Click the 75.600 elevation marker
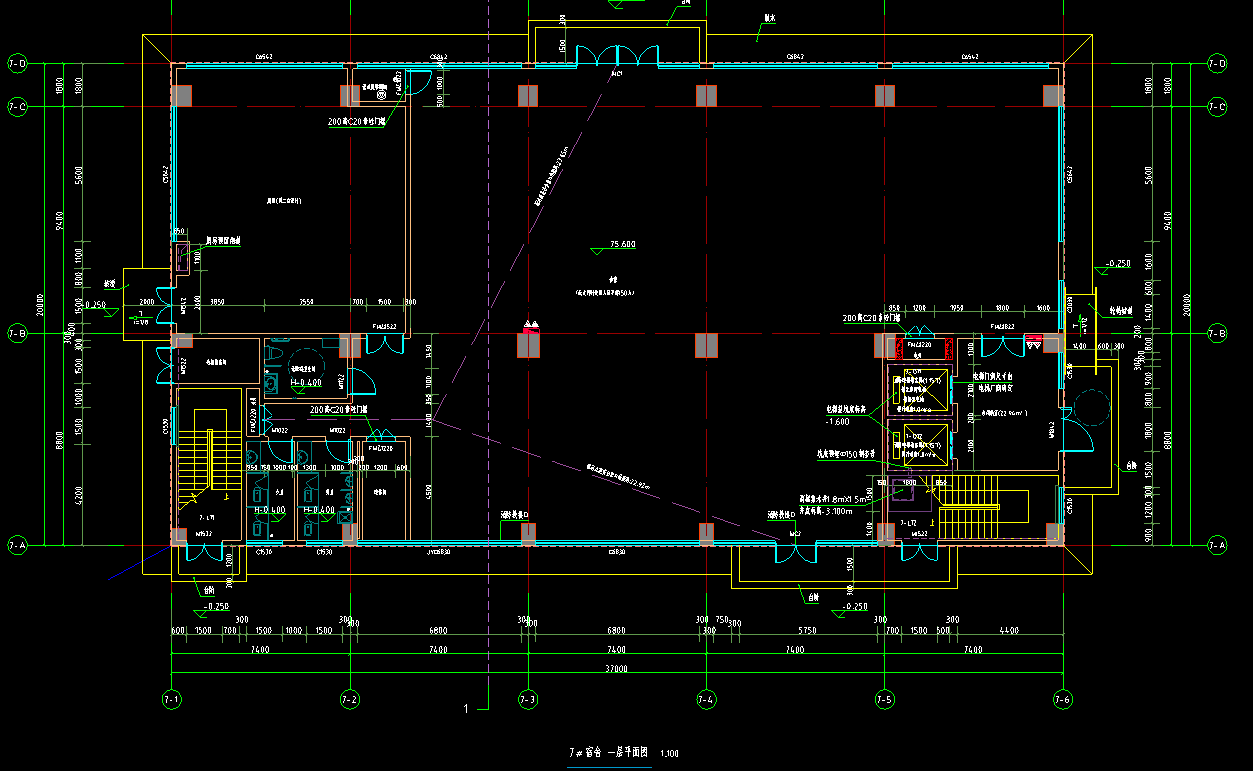Viewport: 1253px width, 771px height. coord(622,245)
